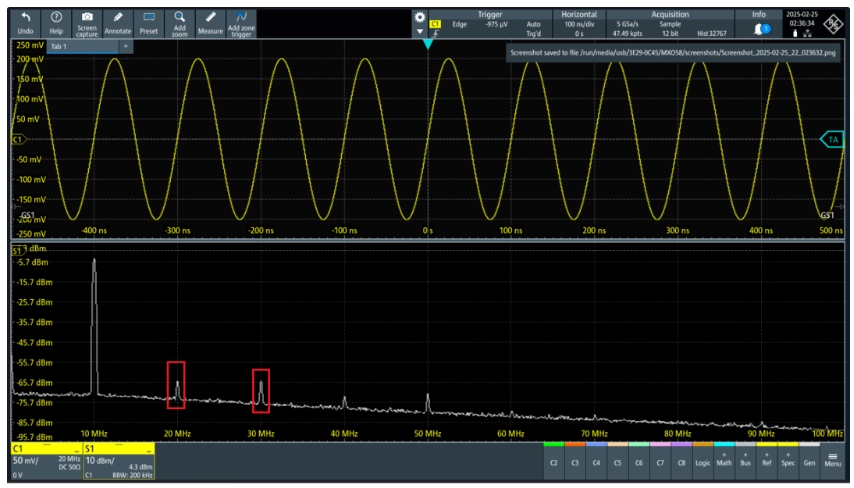Turn on the Logic channel button

(703, 463)
